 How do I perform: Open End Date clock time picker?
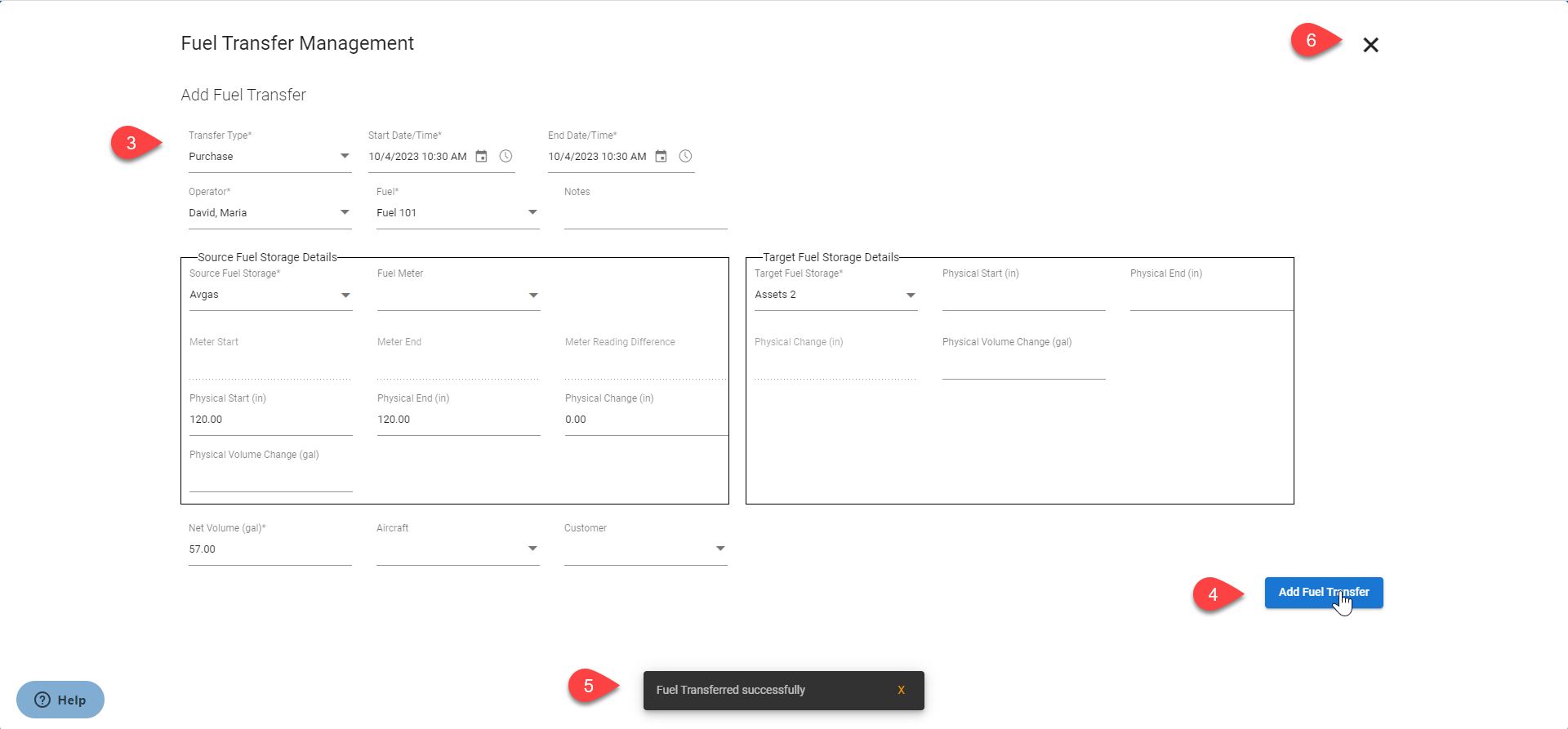[x=686, y=156]
